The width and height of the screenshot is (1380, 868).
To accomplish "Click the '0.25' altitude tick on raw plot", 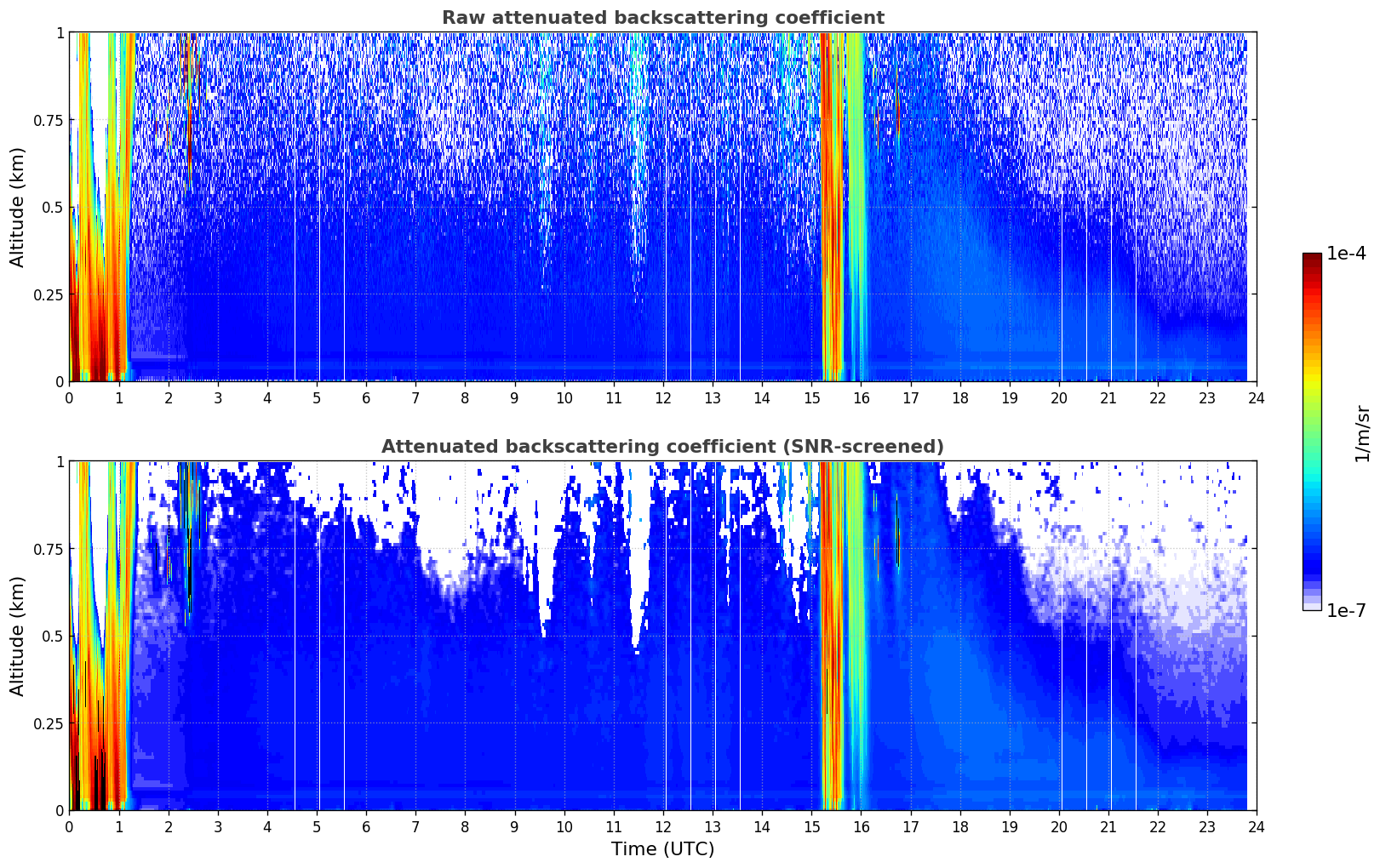I will [48, 295].
